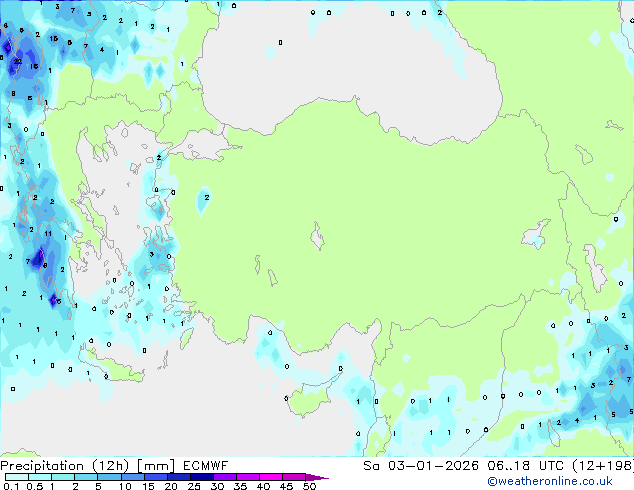Click the 10–15 mm legend swatch
This screenshot has height=490, width=634.
[x=133, y=477]
